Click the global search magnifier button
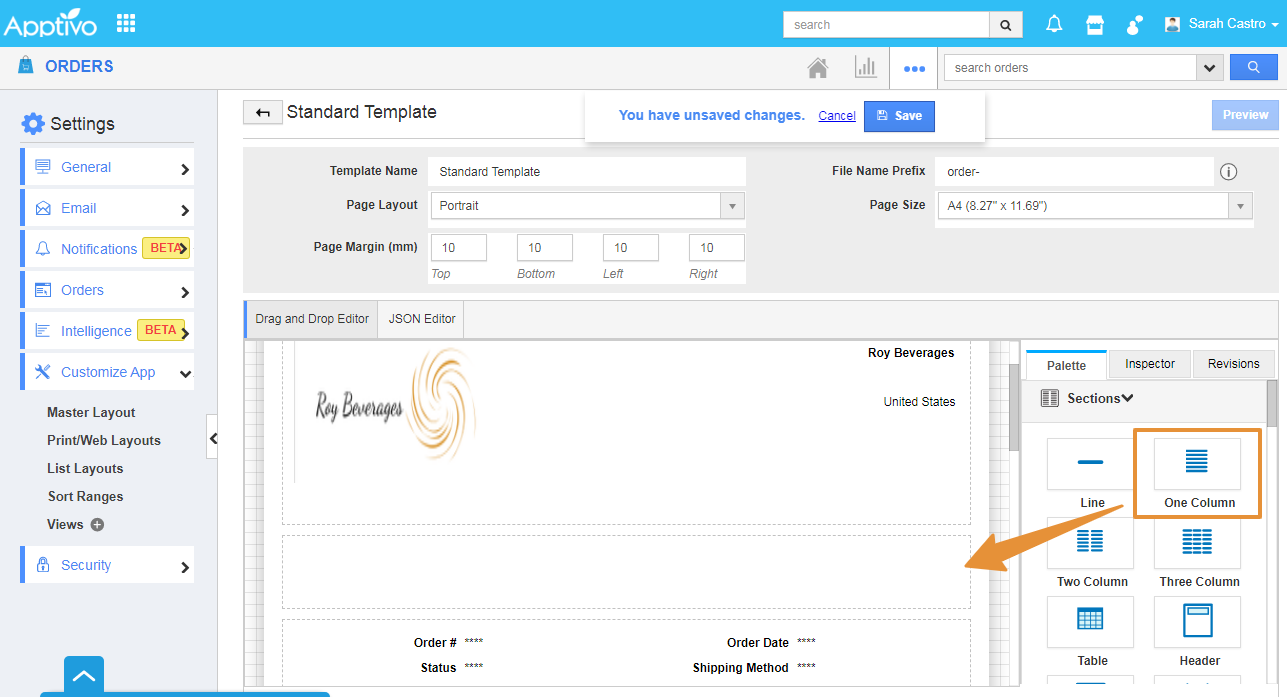Viewport: 1287px width, 697px height. click(x=1006, y=25)
